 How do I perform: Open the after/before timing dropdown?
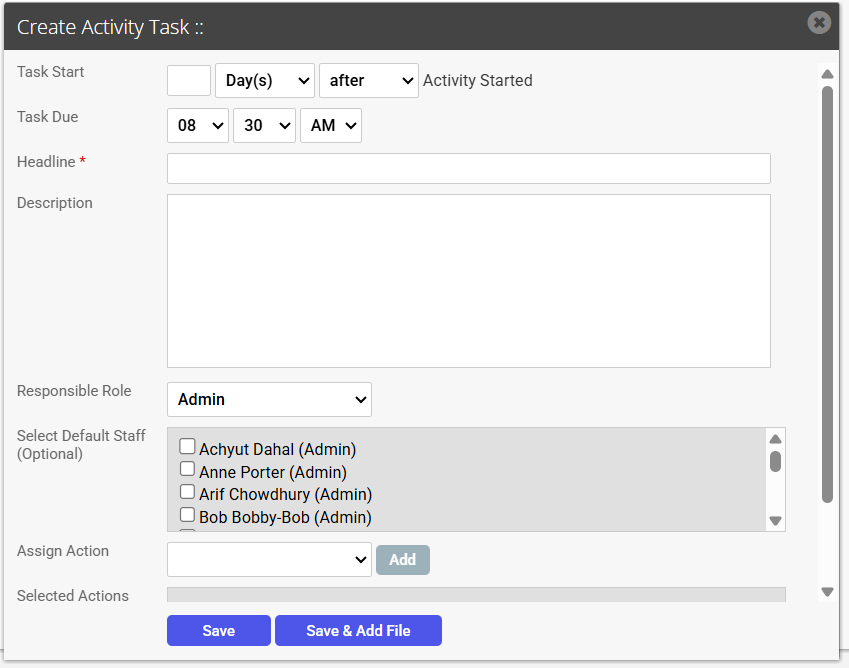369,81
